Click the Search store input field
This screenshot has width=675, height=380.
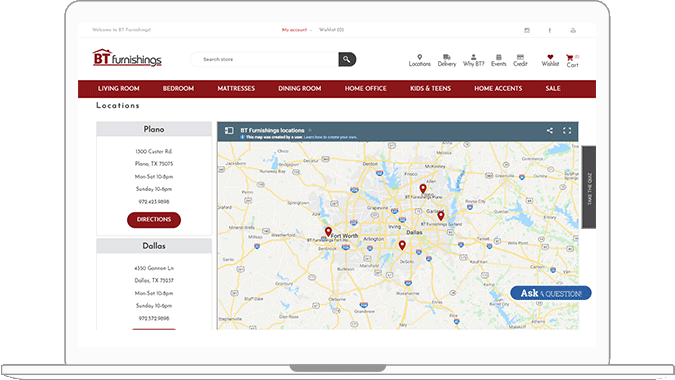pos(265,59)
